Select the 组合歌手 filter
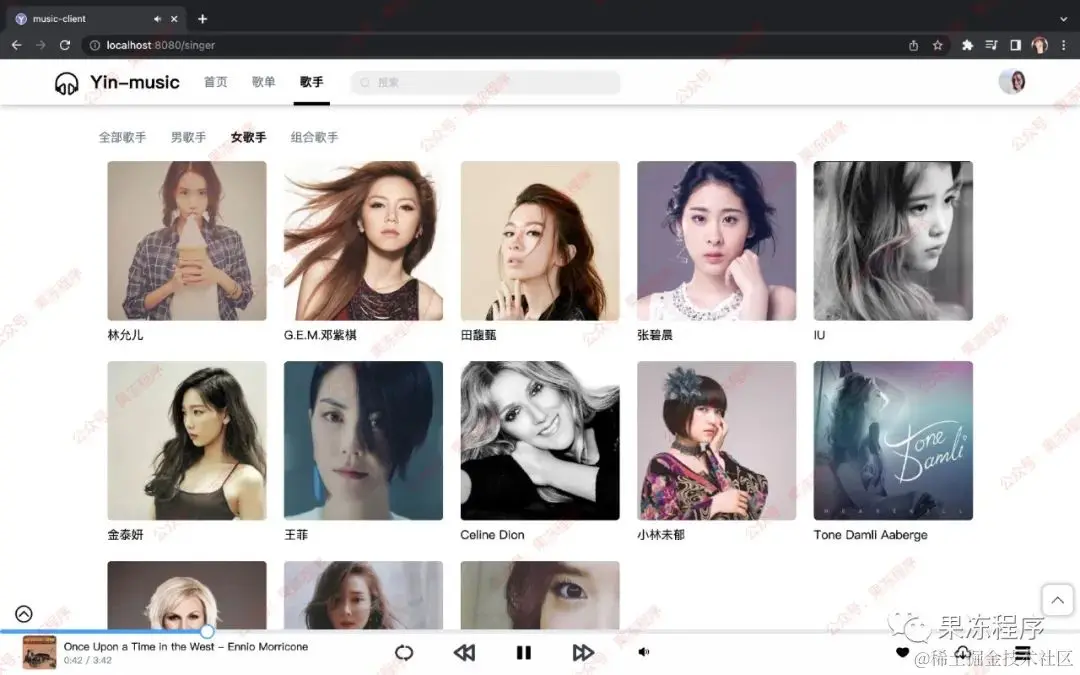The height and width of the screenshot is (675, 1080). (x=316, y=137)
